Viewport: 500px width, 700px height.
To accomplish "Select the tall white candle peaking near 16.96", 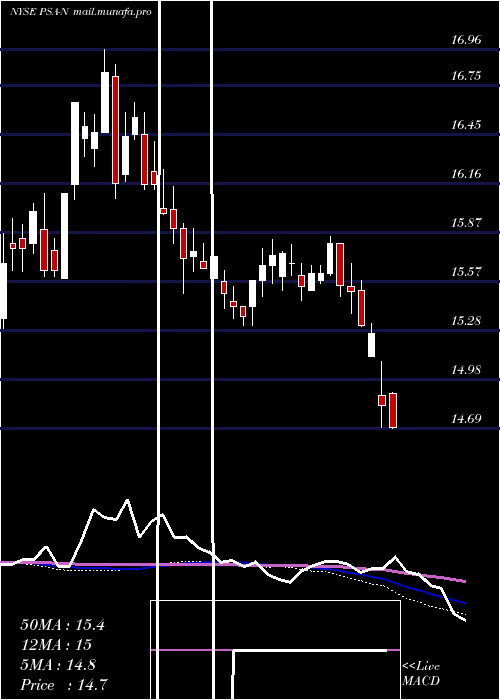I will coord(105,102).
